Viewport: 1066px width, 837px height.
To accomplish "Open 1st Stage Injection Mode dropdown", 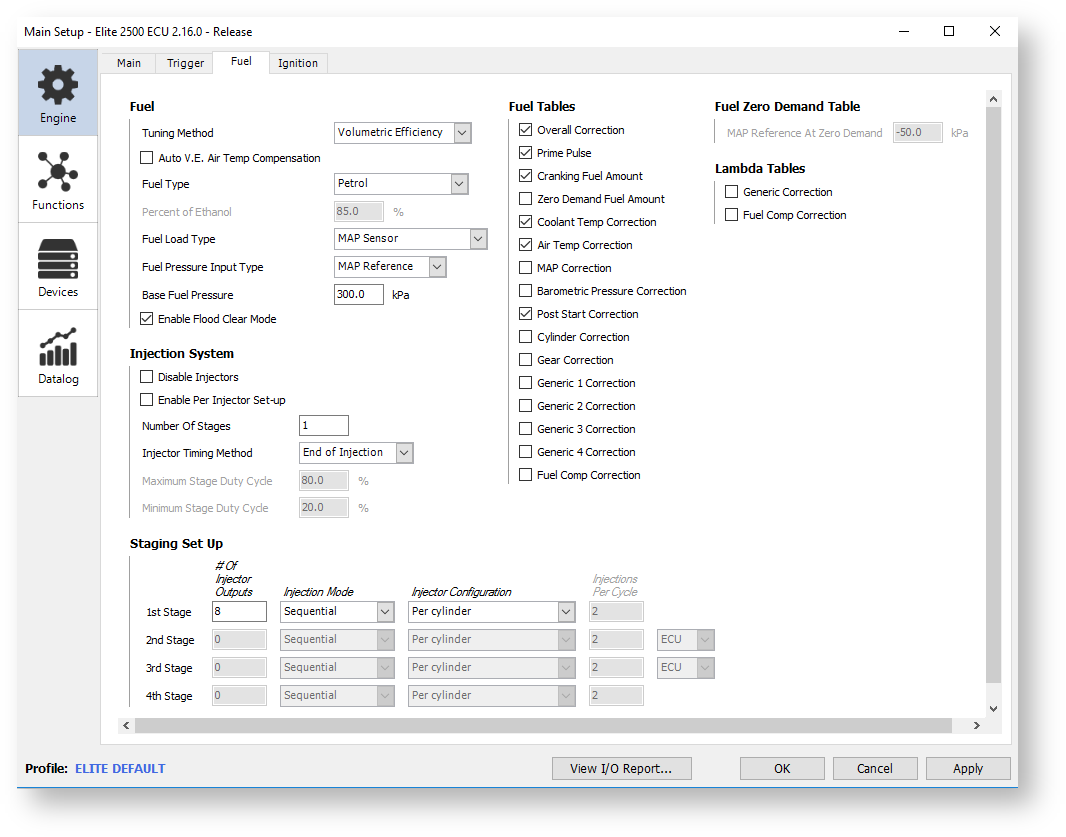I will pos(337,612).
